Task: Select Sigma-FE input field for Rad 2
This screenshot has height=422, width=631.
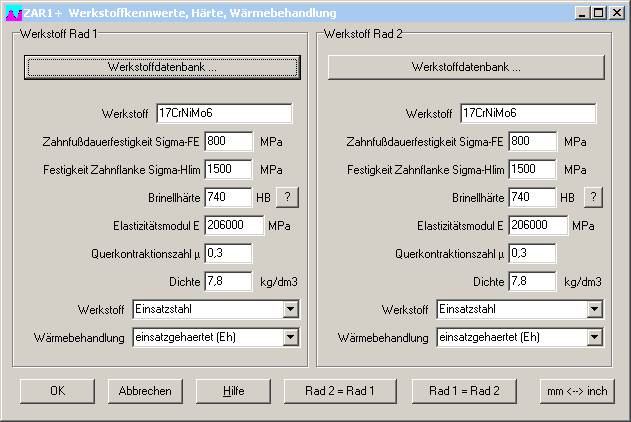Action: 532,141
